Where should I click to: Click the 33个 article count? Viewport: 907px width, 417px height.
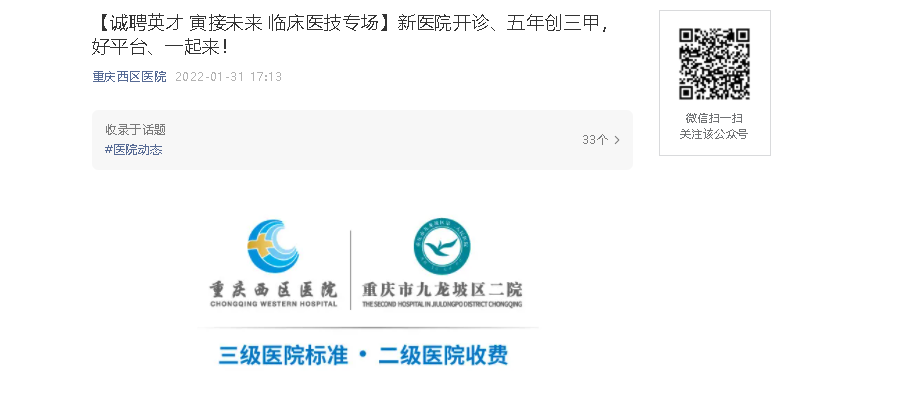tap(595, 140)
